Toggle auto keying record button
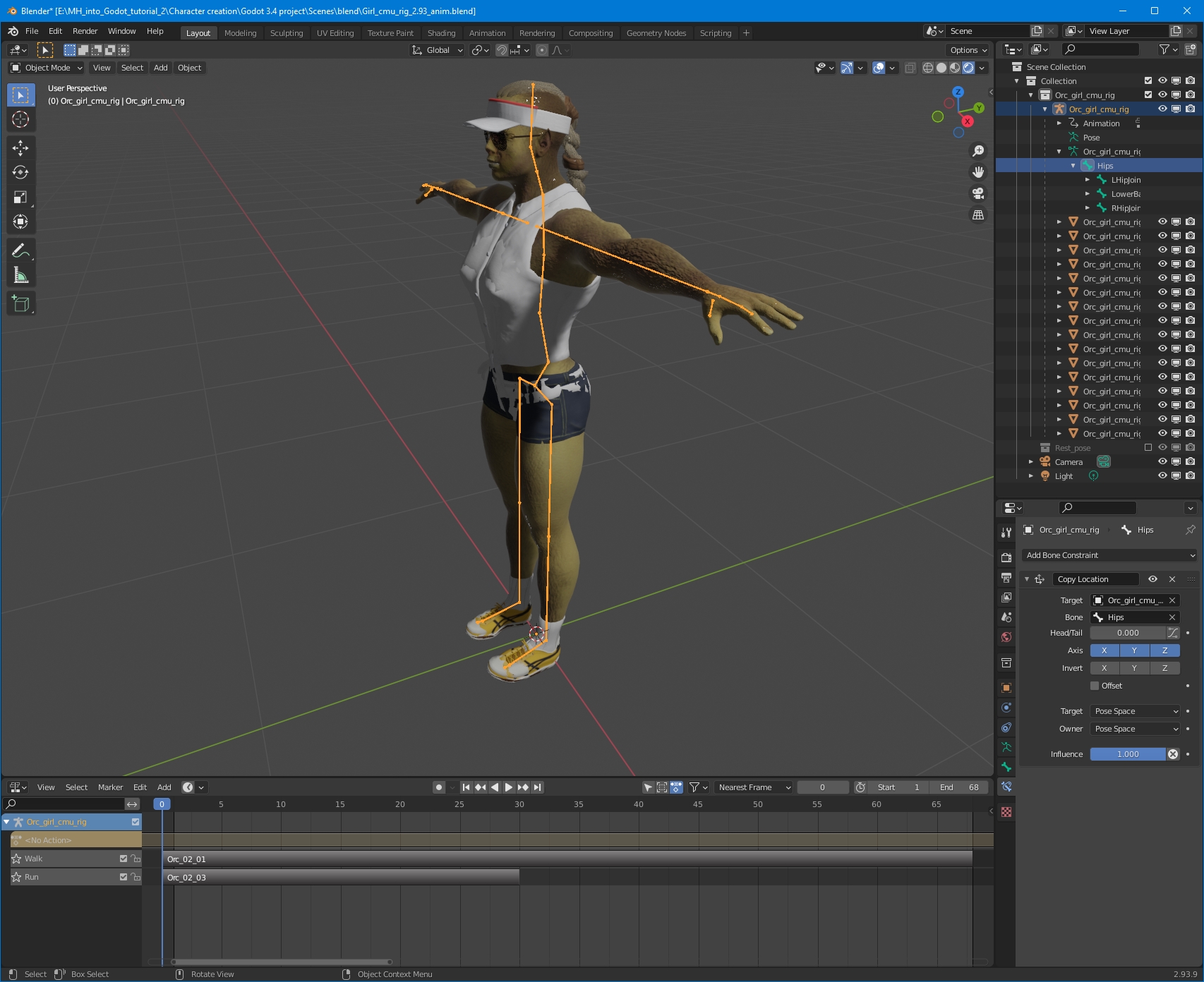This screenshot has width=1204, height=982. [439, 787]
